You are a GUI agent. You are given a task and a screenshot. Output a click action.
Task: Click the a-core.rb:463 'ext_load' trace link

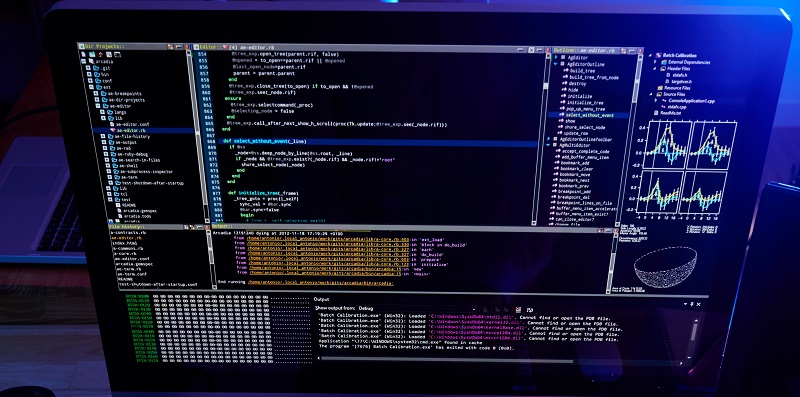[x=328, y=239]
